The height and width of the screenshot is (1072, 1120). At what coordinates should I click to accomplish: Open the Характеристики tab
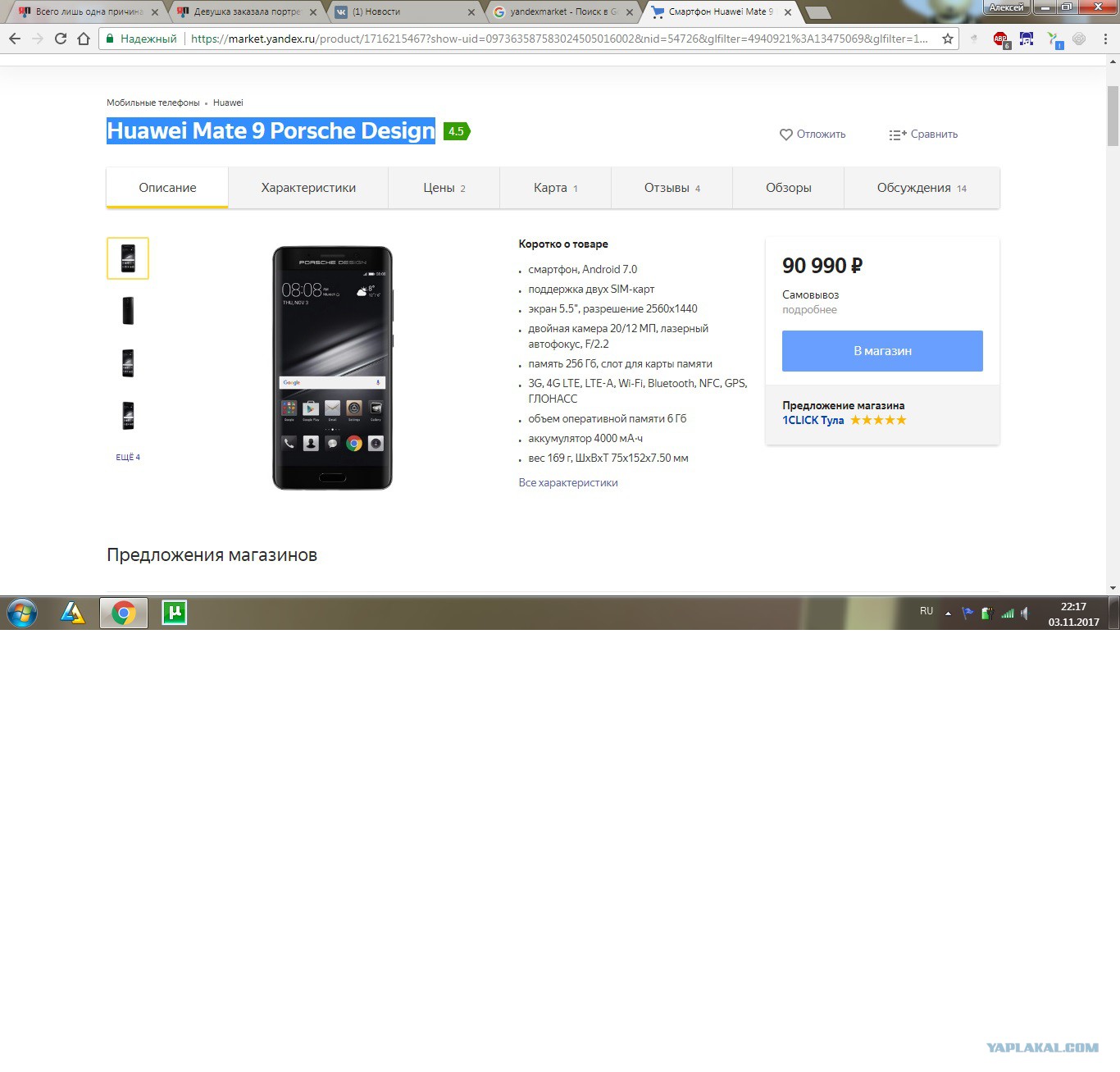click(x=308, y=188)
